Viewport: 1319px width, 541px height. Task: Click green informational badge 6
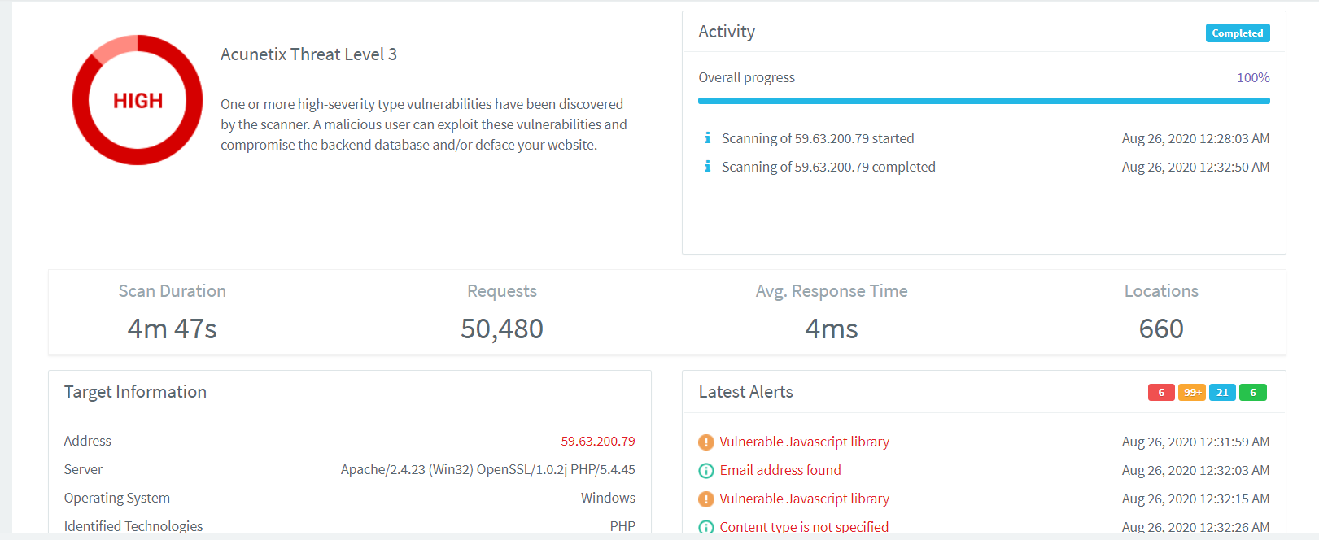tap(1253, 392)
